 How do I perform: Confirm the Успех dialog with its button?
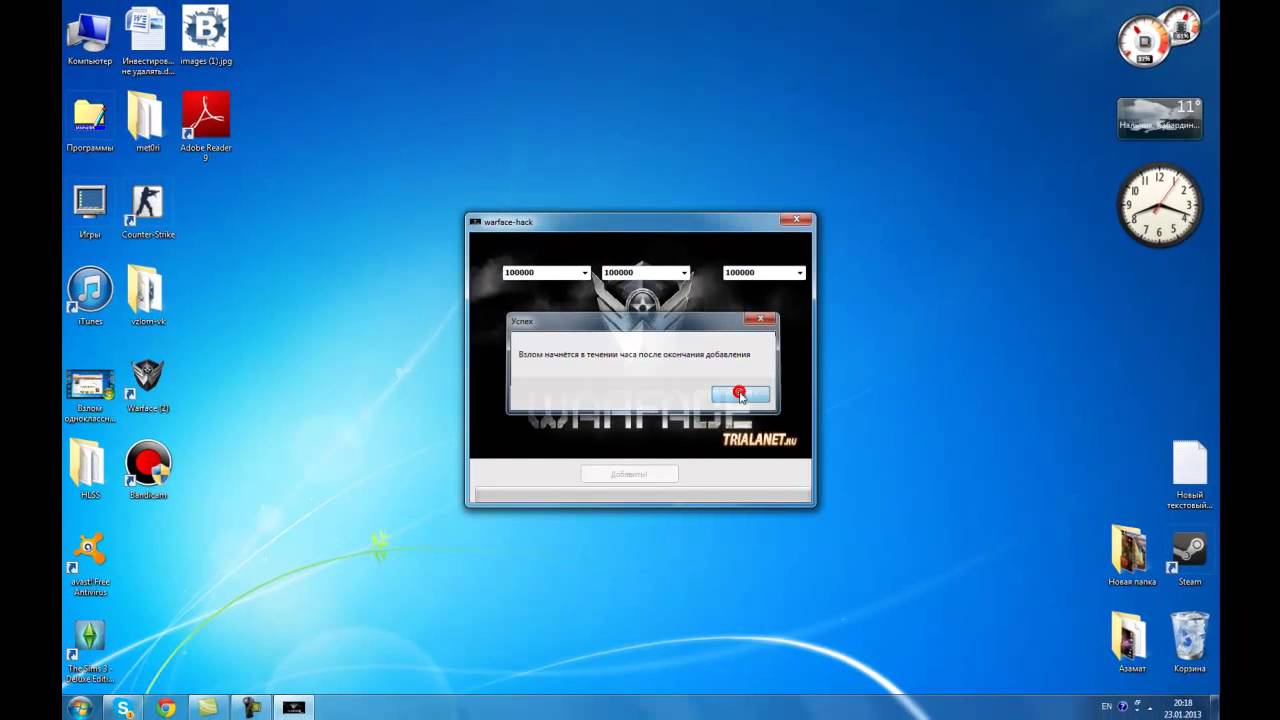[741, 394]
